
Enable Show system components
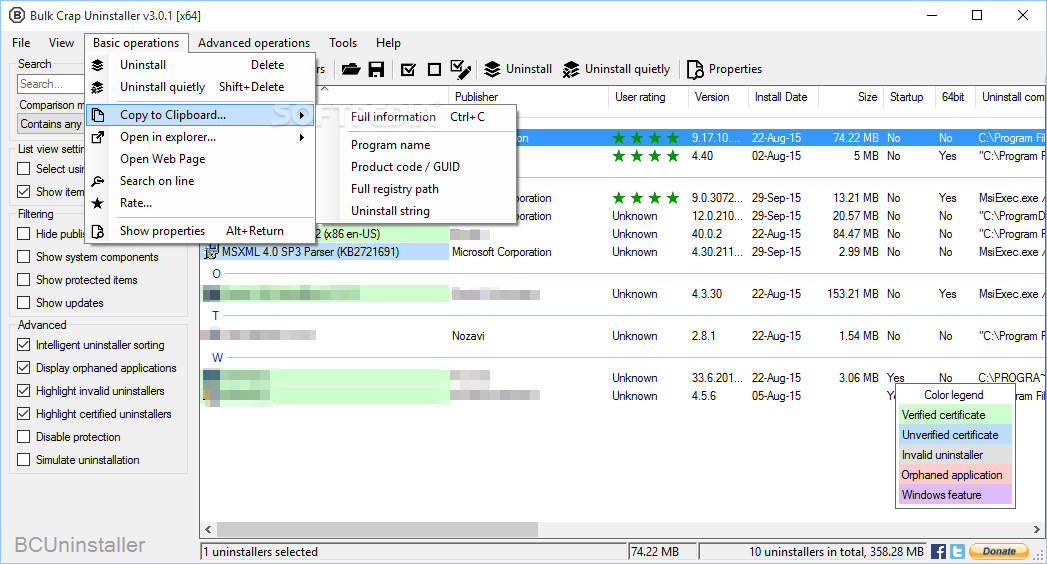click(23, 257)
